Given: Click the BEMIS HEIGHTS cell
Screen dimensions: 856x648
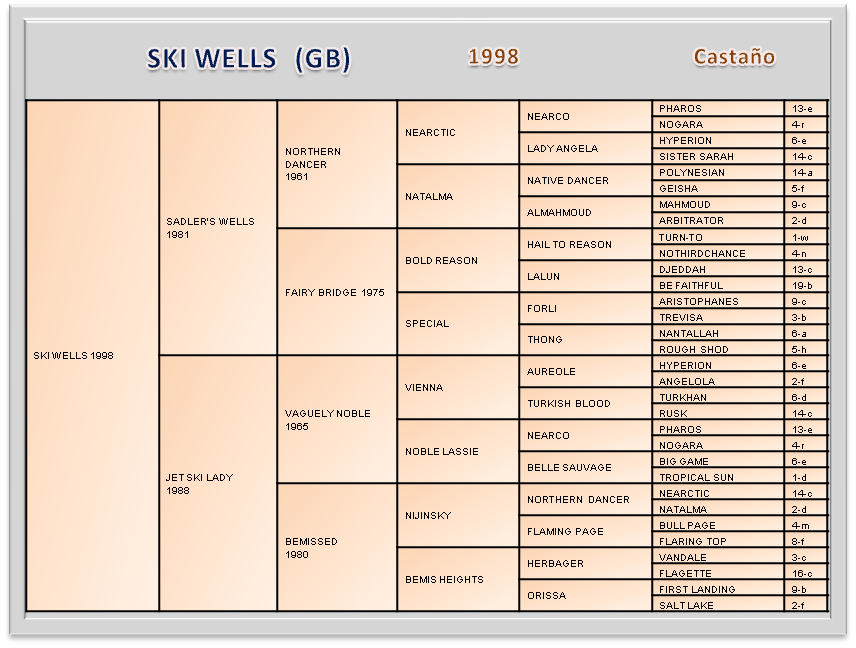Looking at the screenshot, I should [444, 579].
